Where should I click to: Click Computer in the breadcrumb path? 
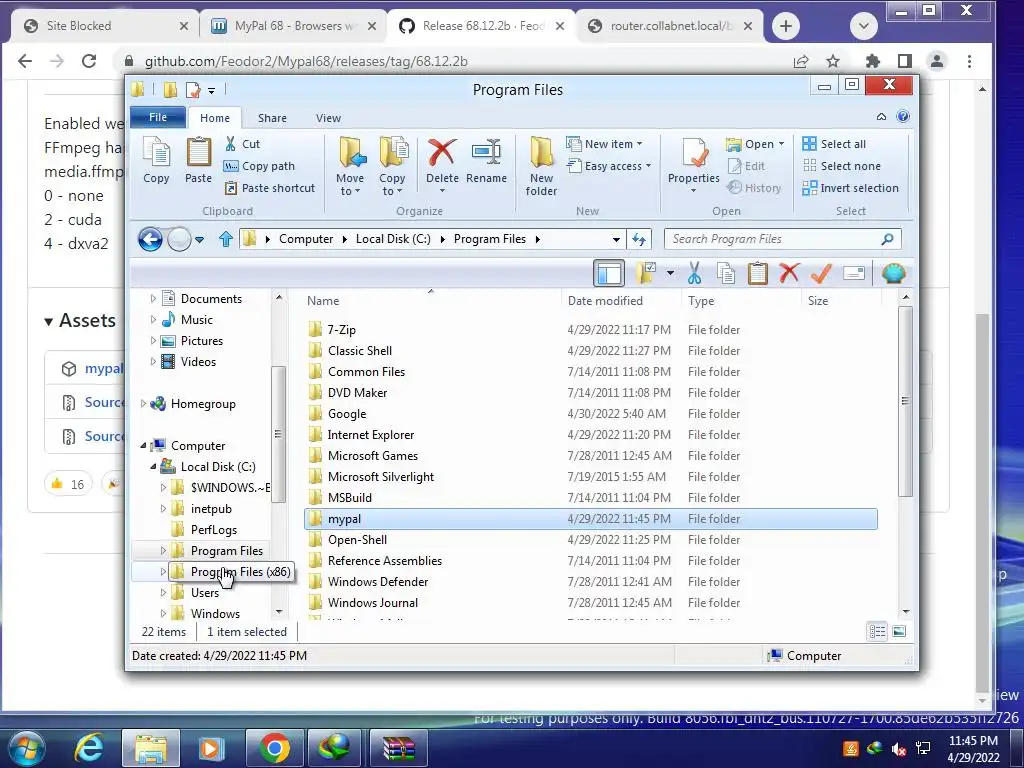click(306, 239)
